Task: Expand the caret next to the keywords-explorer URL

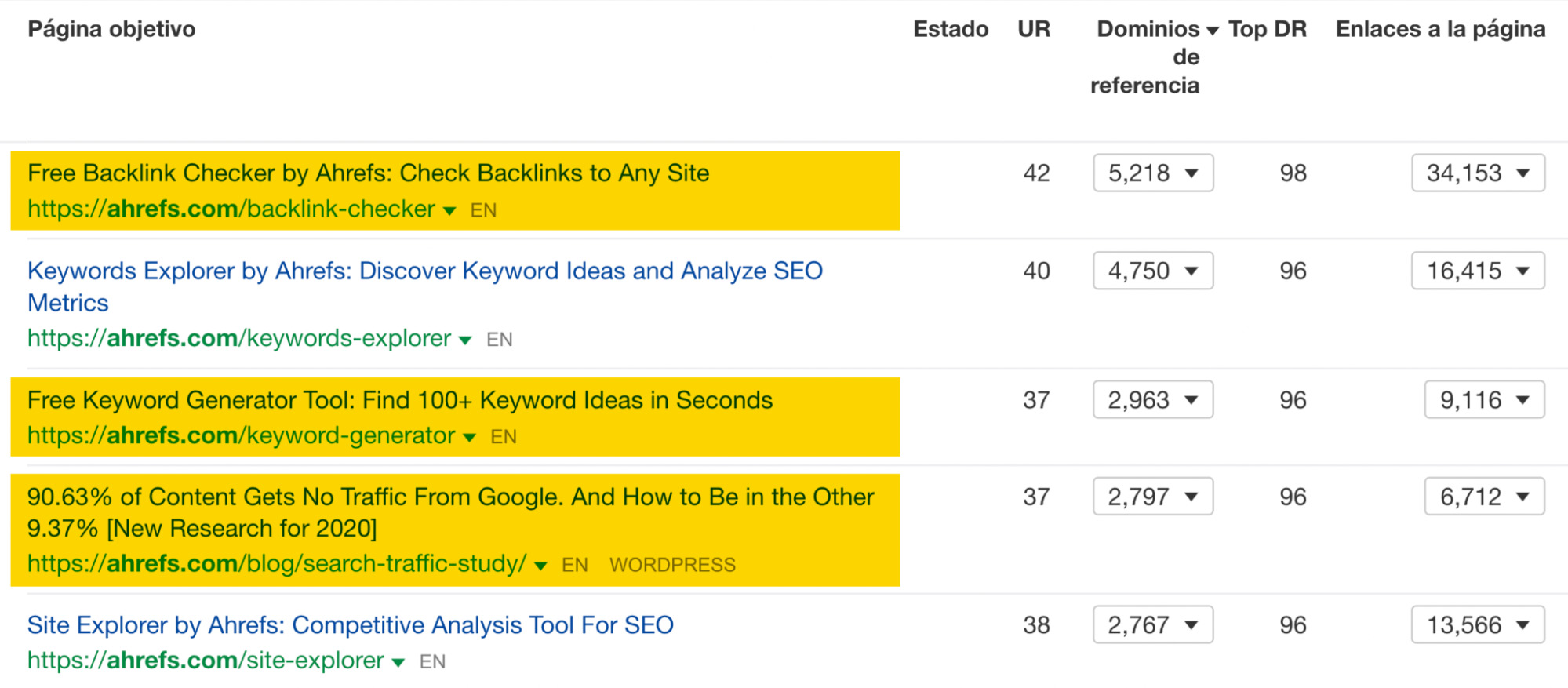Action: tap(465, 340)
